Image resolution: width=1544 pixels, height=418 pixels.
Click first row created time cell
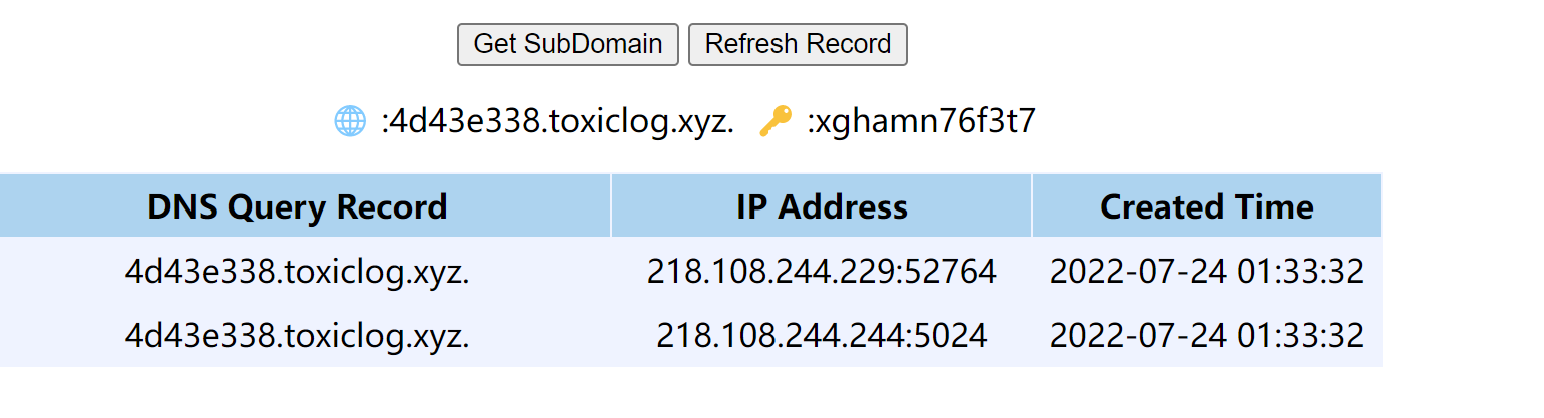[1207, 271]
